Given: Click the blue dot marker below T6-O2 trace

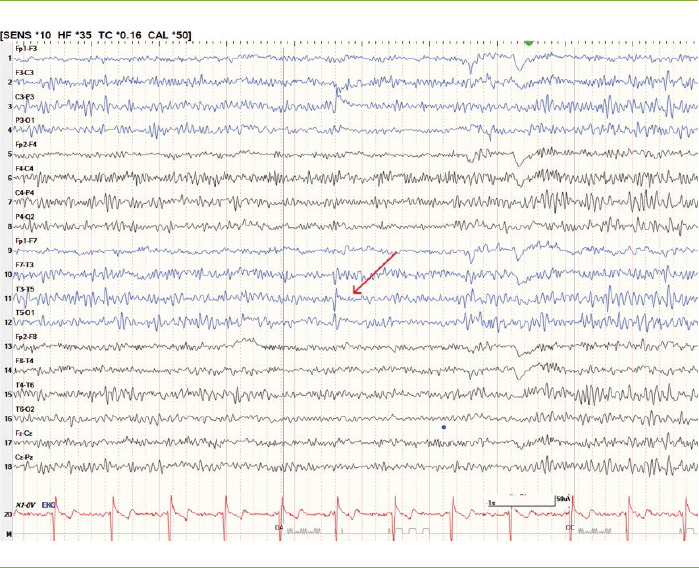Looking at the screenshot, I should (444, 427).
